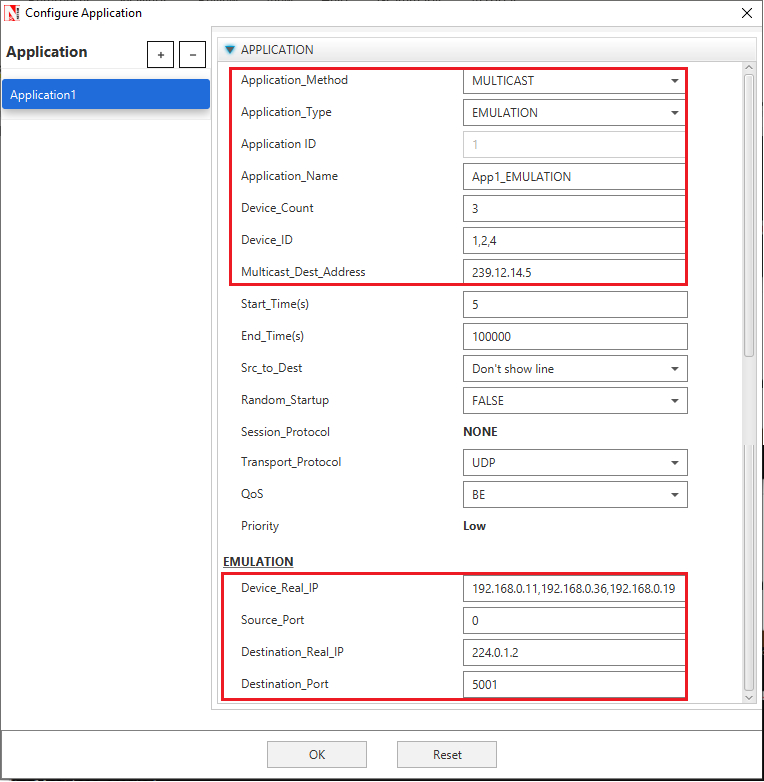Select Application1 in the application list
Viewport: 764px width, 782px height.
point(105,95)
